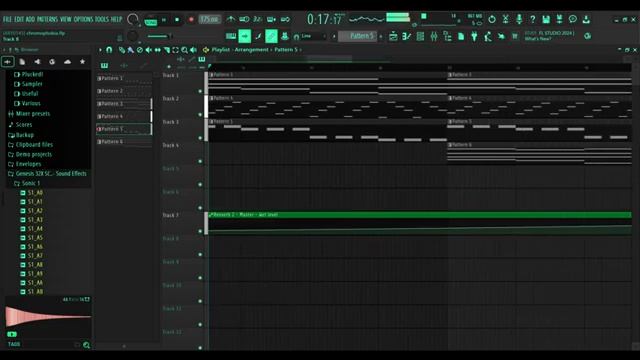Image resolution: width=640 pixels, height=360 pixels.
Task: Select the playlist slip tool
Action: (158, 50)
